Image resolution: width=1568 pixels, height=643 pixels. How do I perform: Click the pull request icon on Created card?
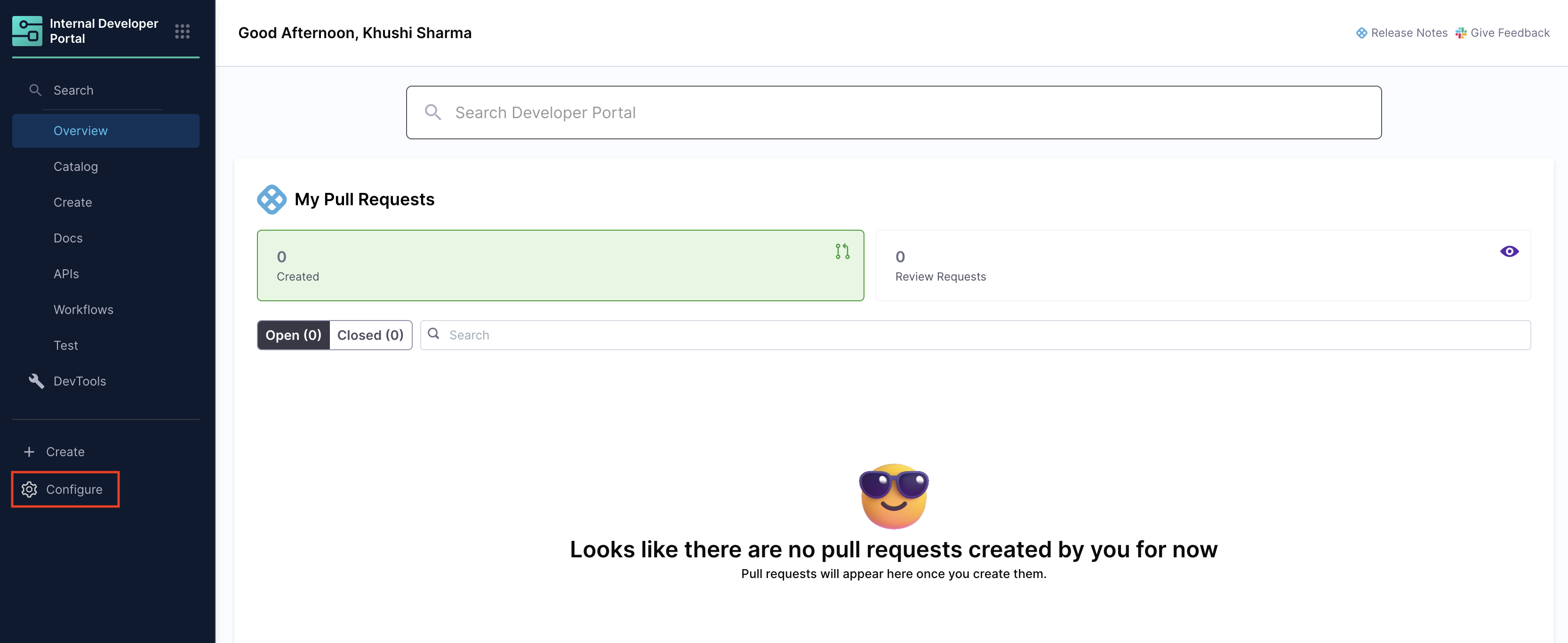pos(842,251)
